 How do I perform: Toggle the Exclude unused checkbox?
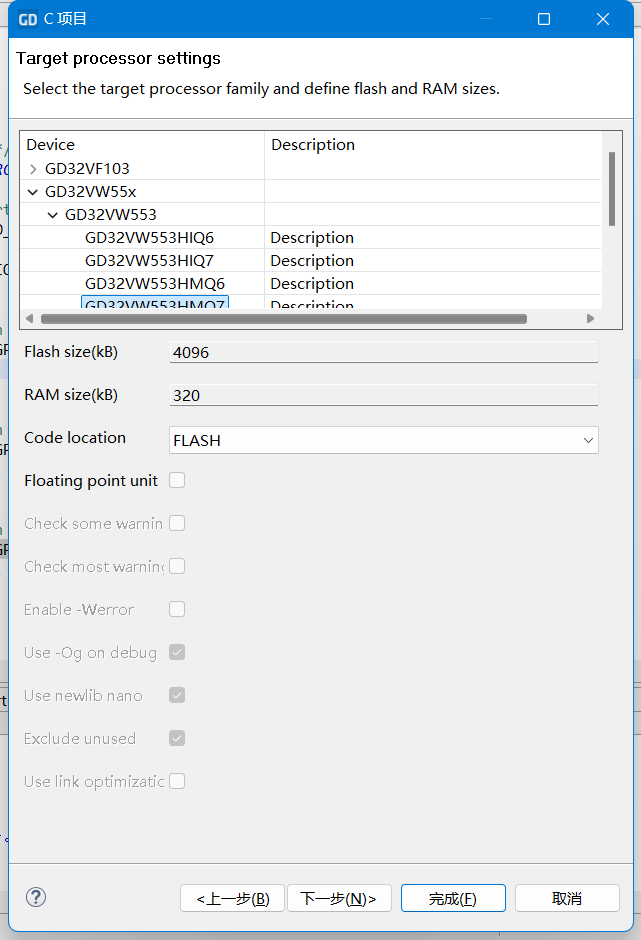pyautogui.click(x=177, y=738)
